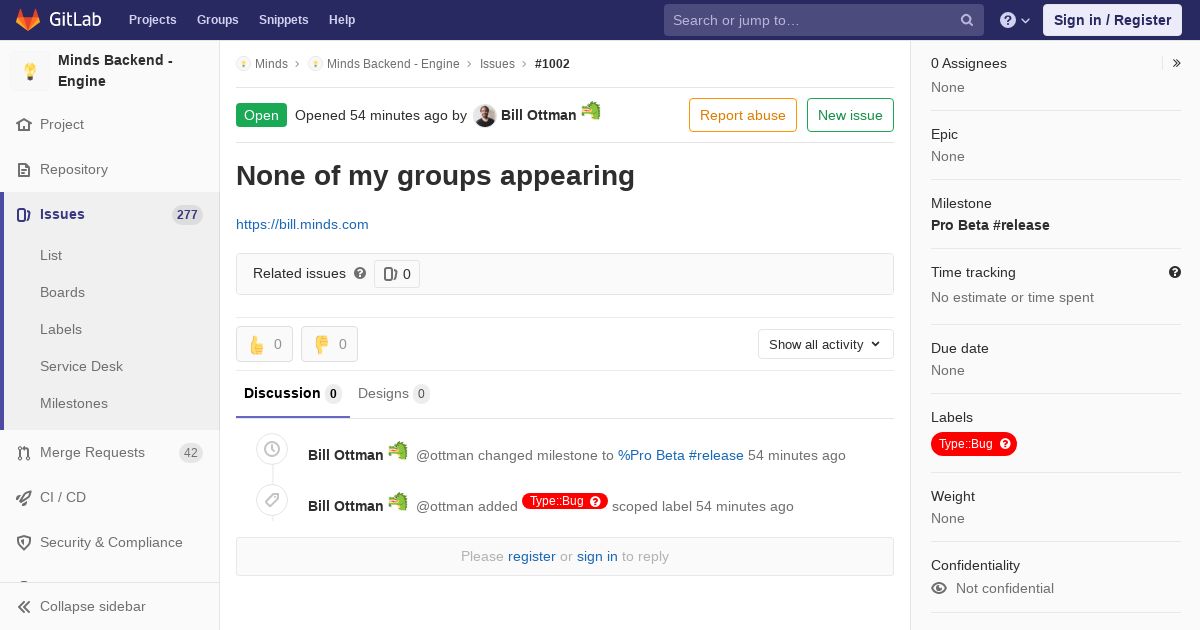Screen dimensions: 1200x630
Task: Click the search magnifier icon
Action: coord(967,20)
